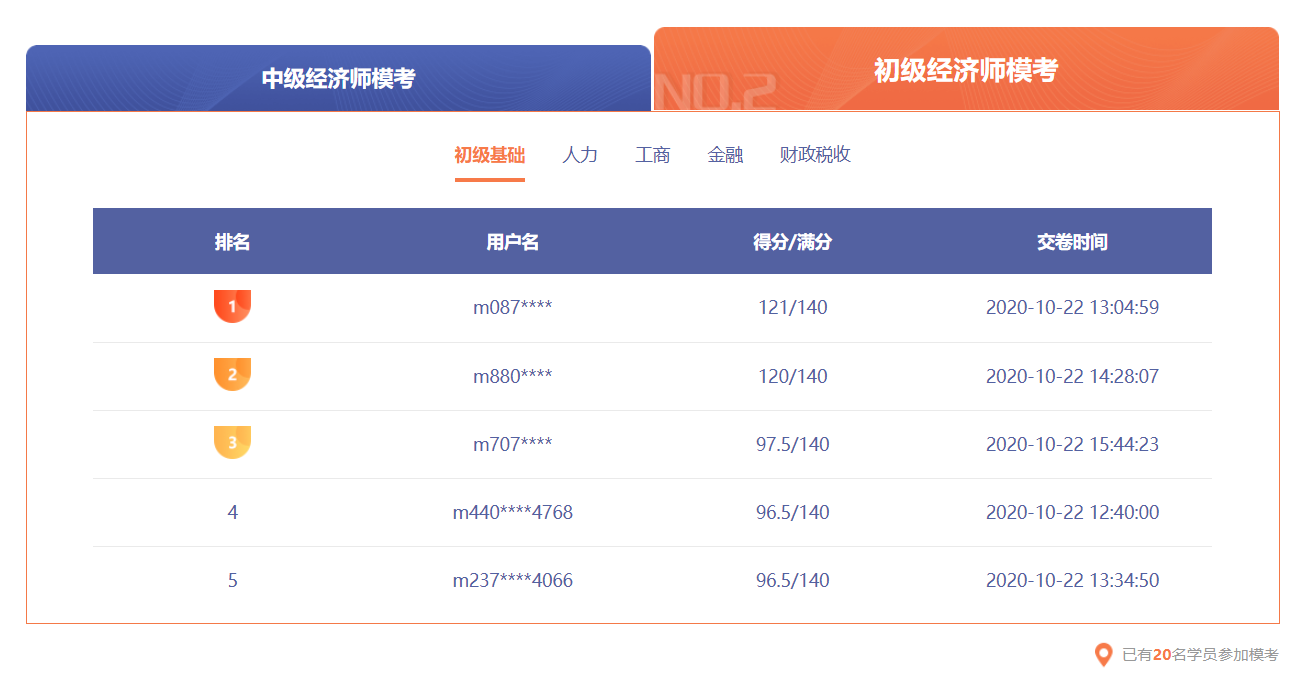Click the 交卷时间 column header

[1072, 241]
